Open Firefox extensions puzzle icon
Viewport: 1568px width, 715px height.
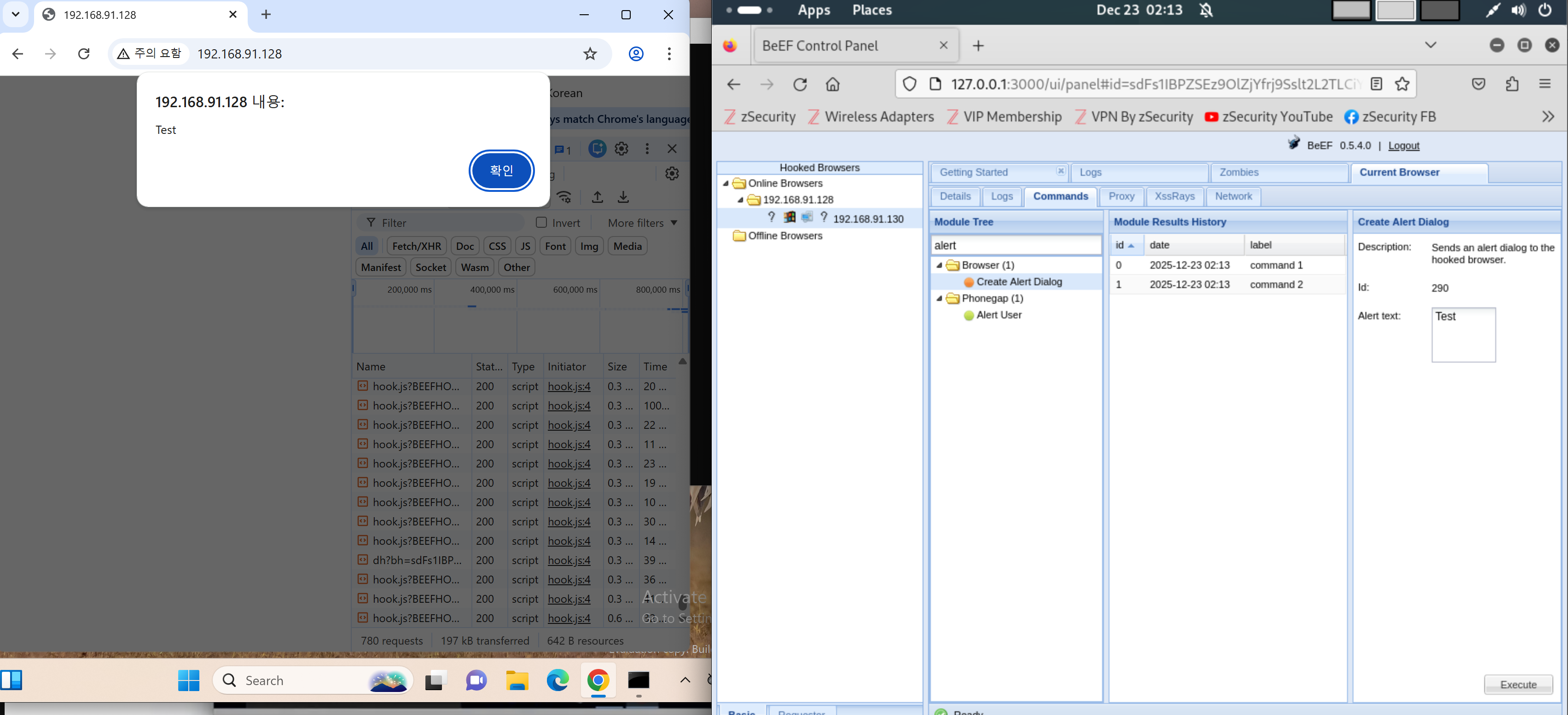click(1512, 84)
